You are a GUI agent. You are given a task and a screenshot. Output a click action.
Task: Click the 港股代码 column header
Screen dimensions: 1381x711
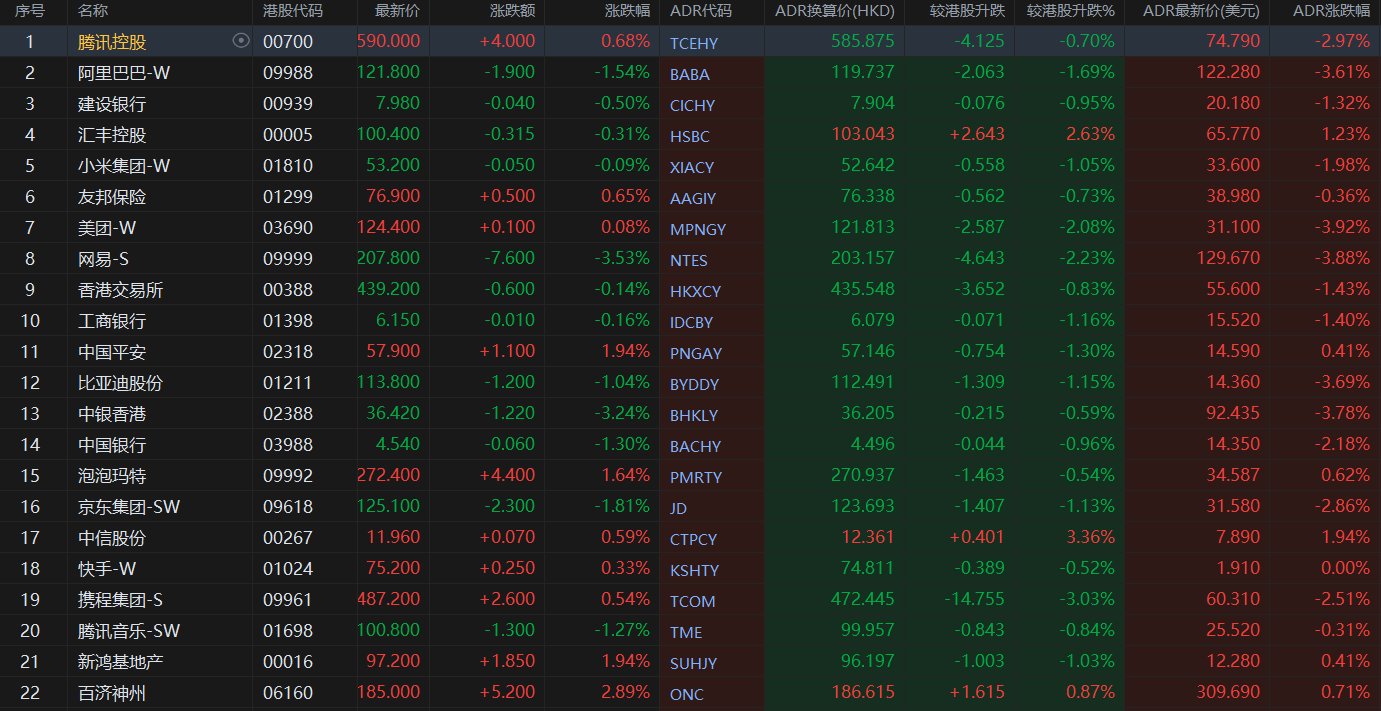pyautogui.click(x=292, y=11)
